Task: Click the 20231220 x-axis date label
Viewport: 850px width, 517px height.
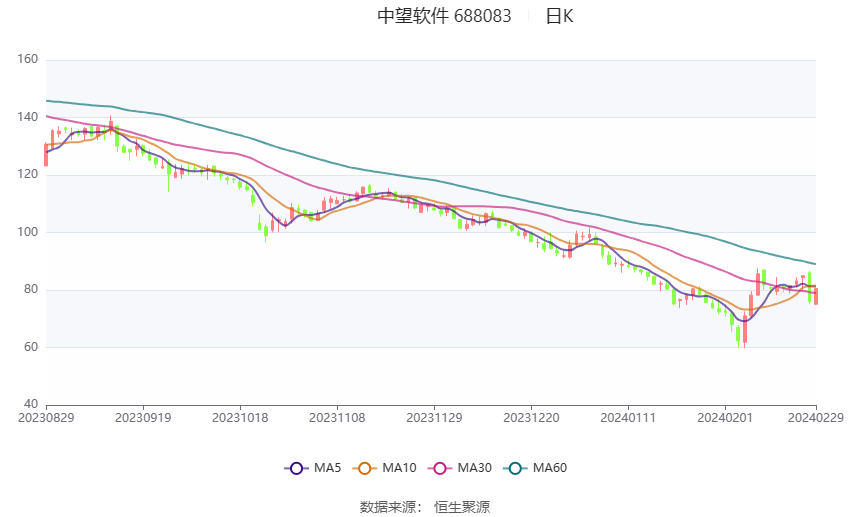Action: point(531,418)
